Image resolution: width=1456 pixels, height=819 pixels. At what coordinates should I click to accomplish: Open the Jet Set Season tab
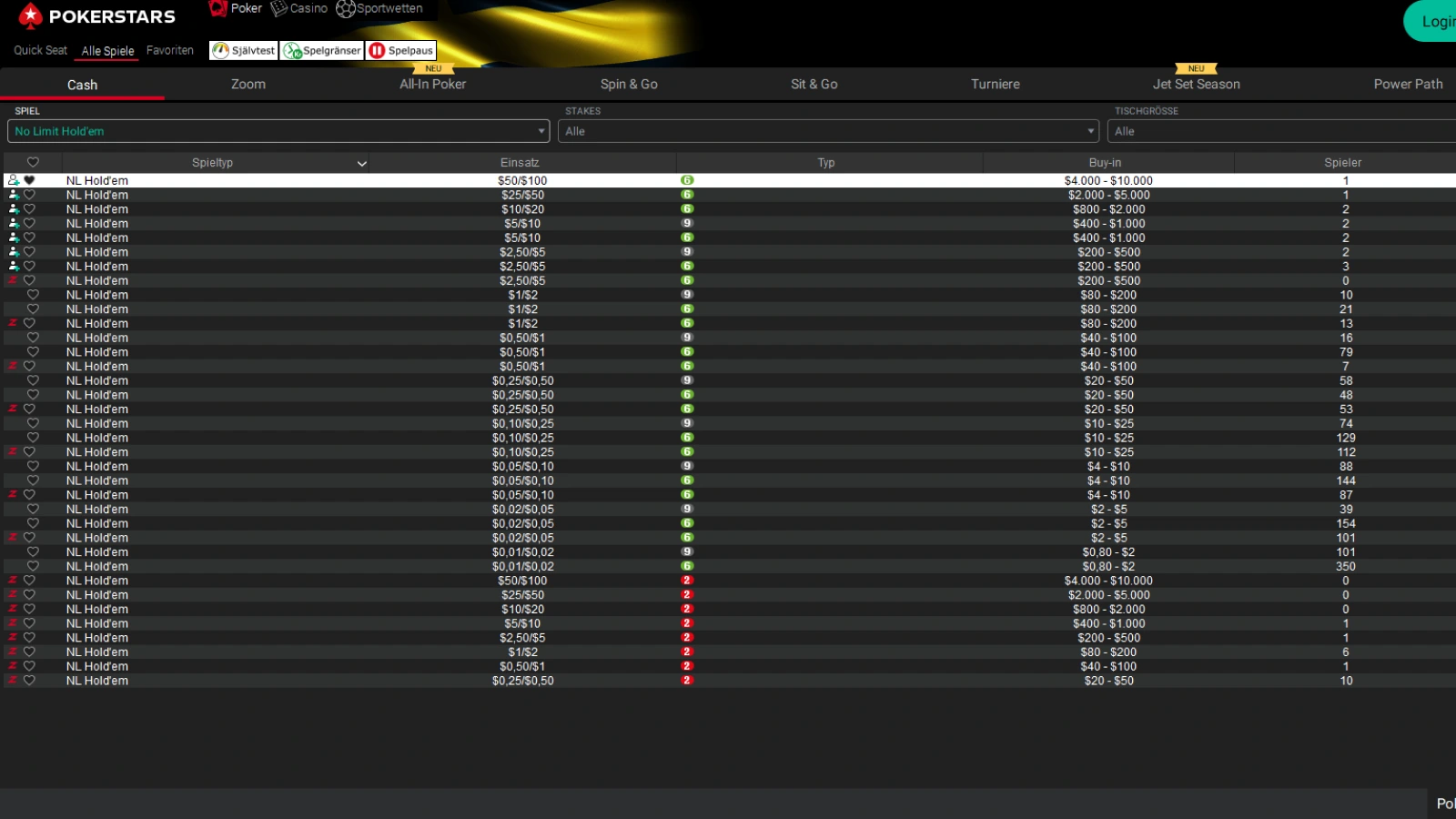click(1196, 84)
